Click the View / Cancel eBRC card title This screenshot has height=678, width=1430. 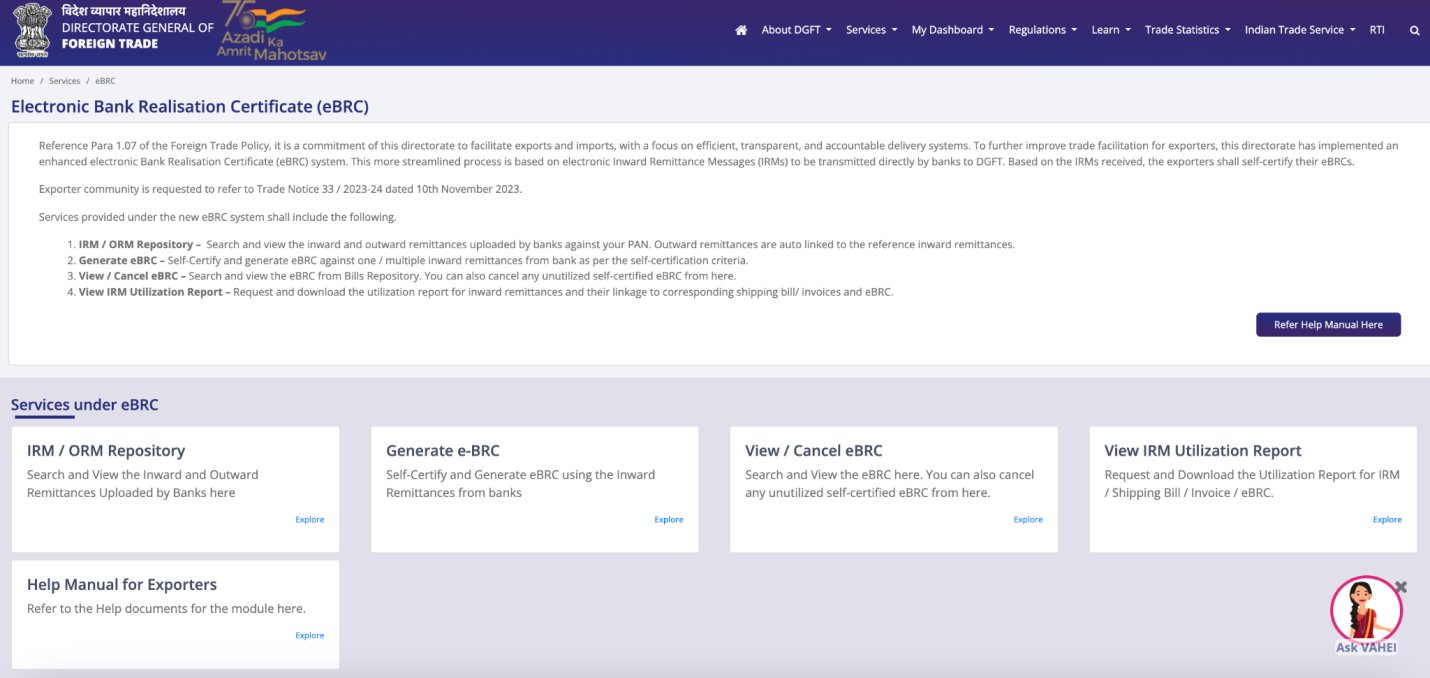pos(814,451)
